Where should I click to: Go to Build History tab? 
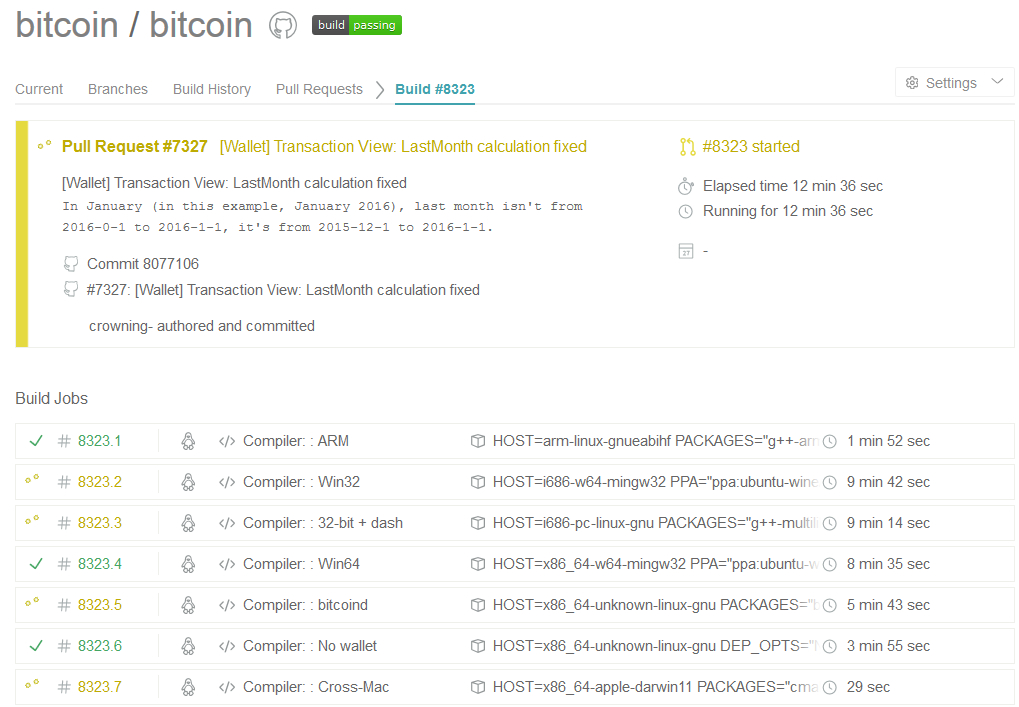[x=212, y=89]
